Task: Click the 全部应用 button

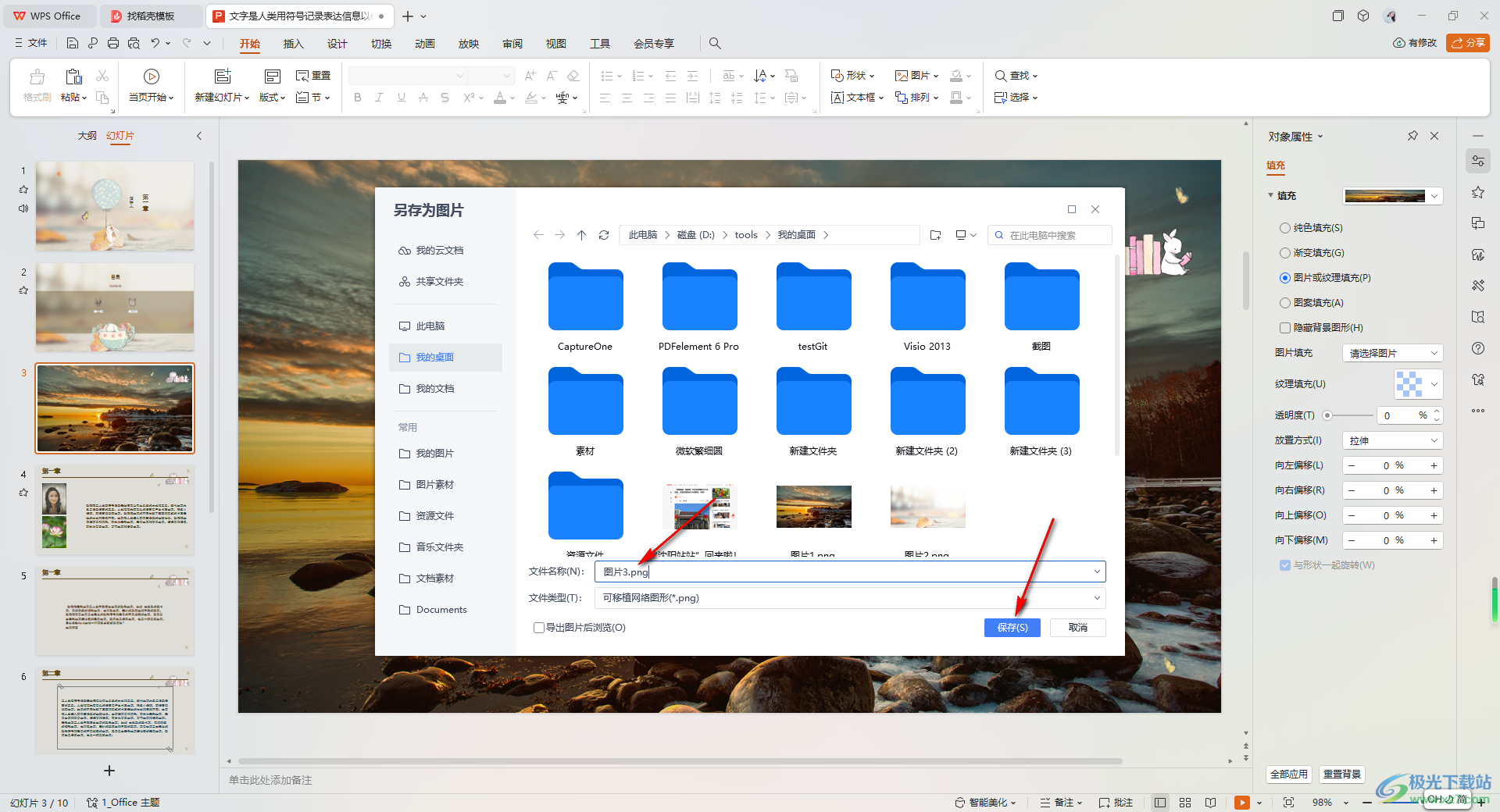Action: 1289,774
